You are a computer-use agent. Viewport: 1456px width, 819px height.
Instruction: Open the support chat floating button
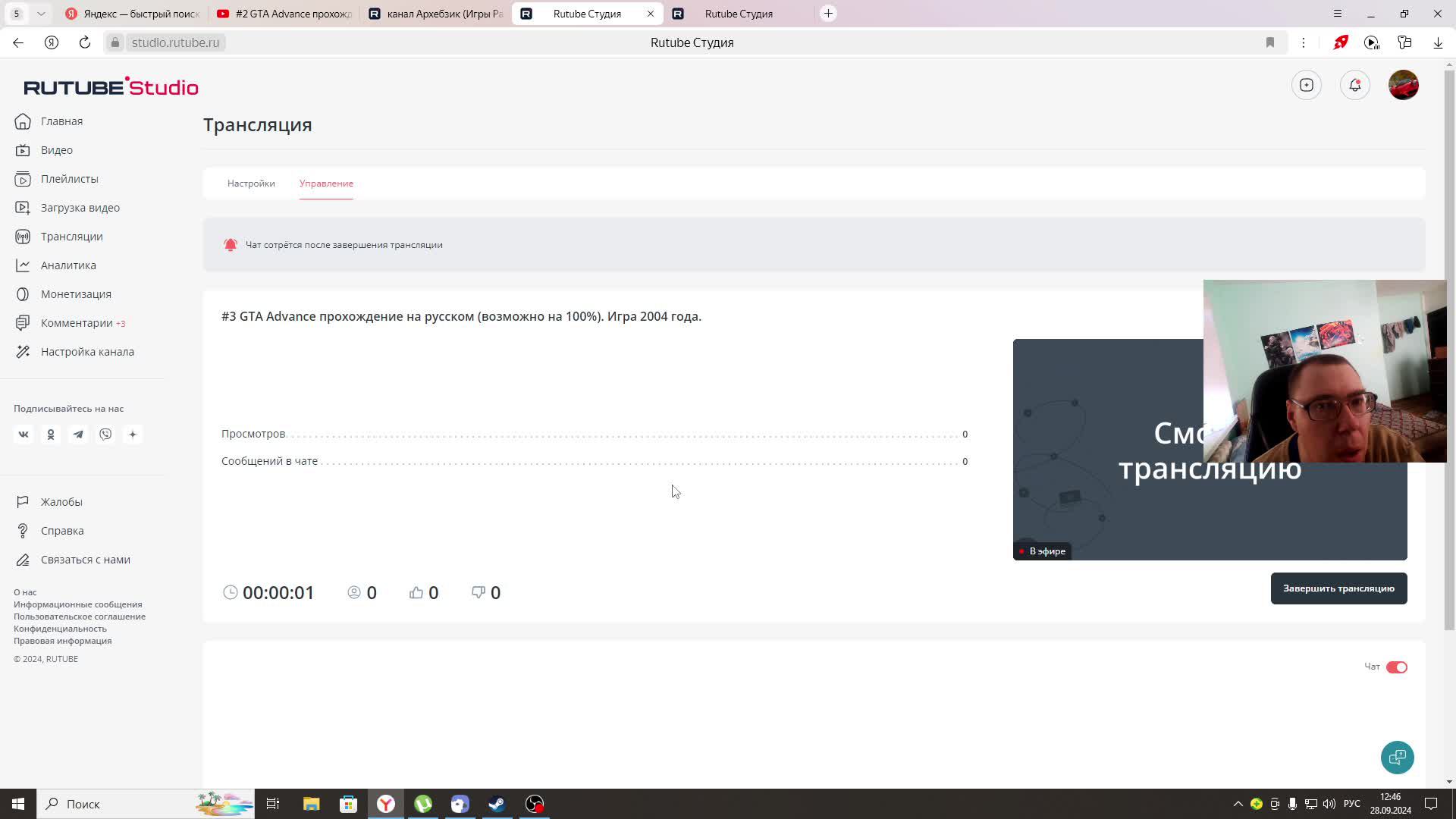pos(1397,757)
